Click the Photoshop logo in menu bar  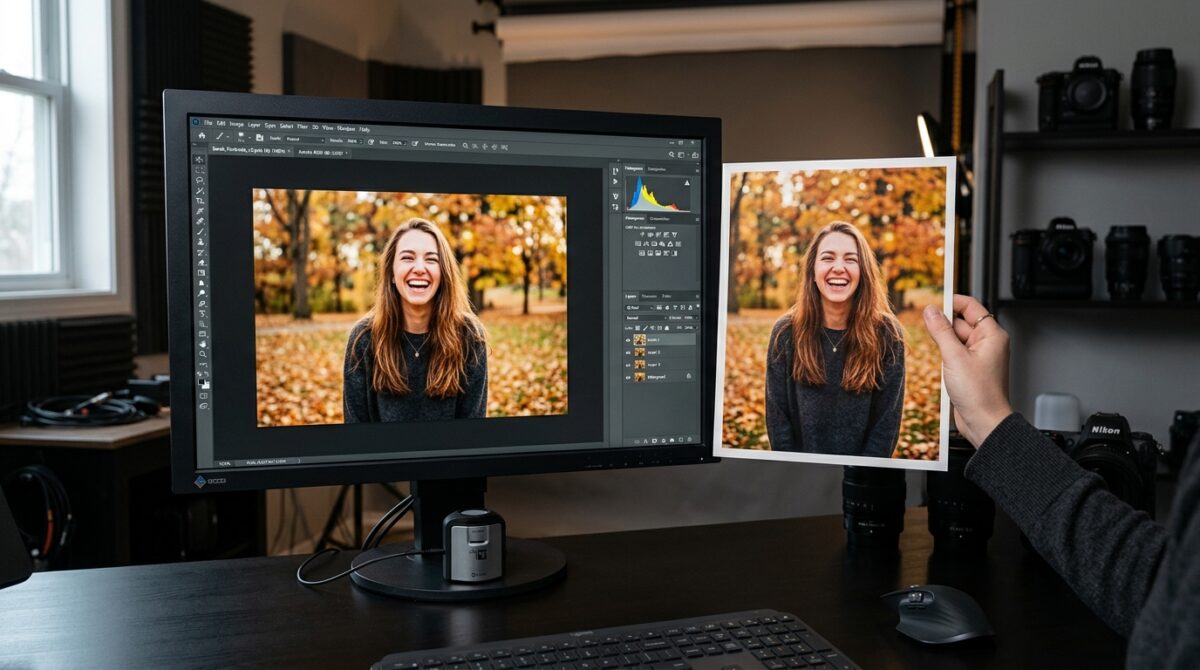[195, 121]
